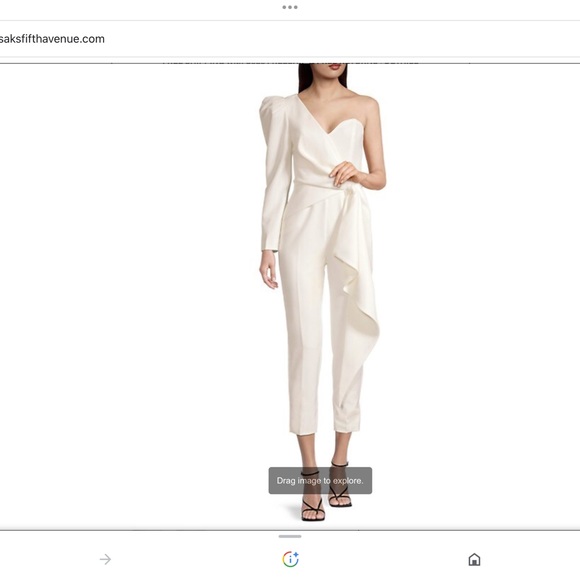
Task: Tap the bottom sheet drag handle
Action: [290, 536]
